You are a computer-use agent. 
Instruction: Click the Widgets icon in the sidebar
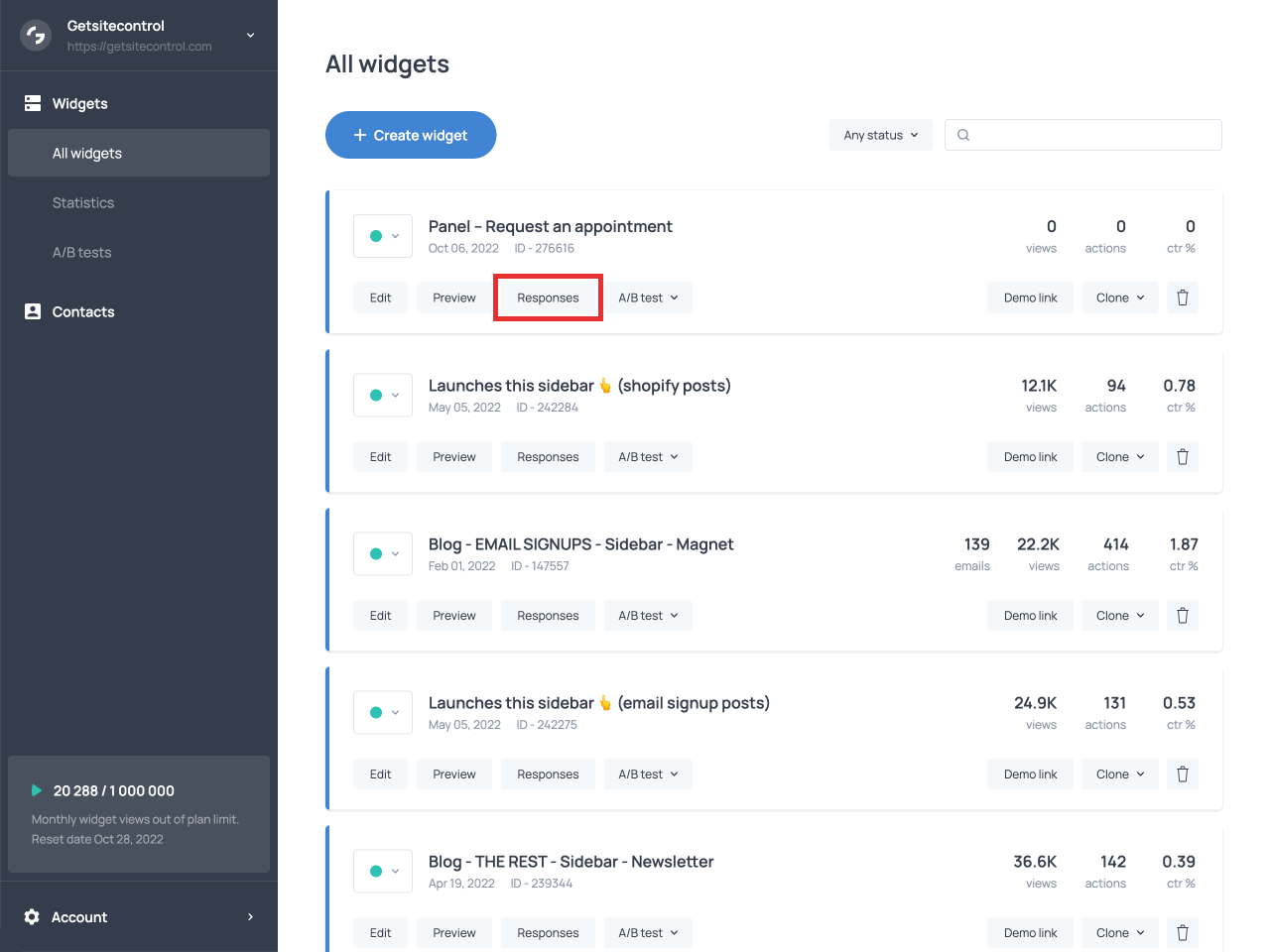coord(33,103)
